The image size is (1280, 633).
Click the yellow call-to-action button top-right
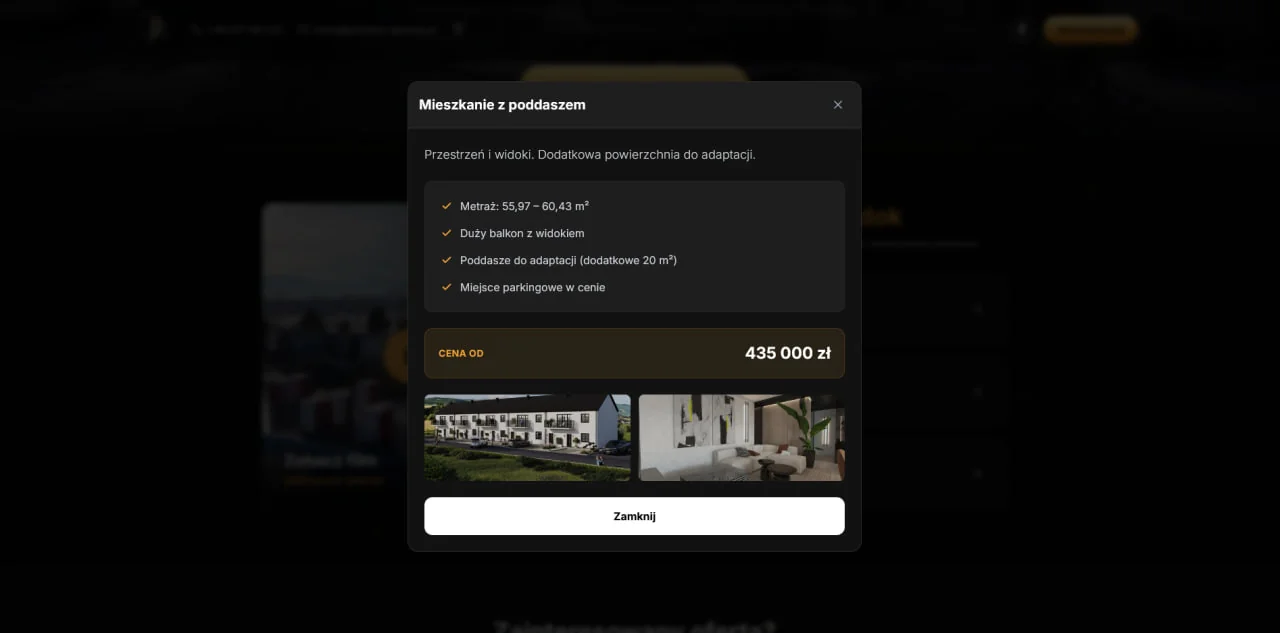coord(1090,29)
